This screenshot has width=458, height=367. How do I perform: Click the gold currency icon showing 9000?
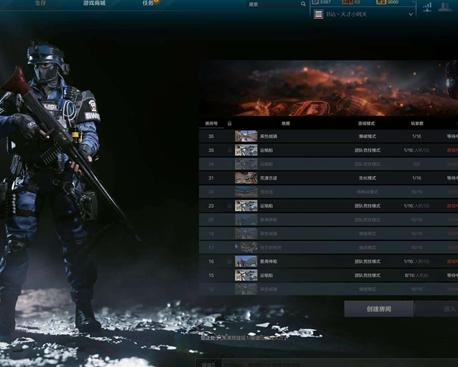click(x=381, y=2)
